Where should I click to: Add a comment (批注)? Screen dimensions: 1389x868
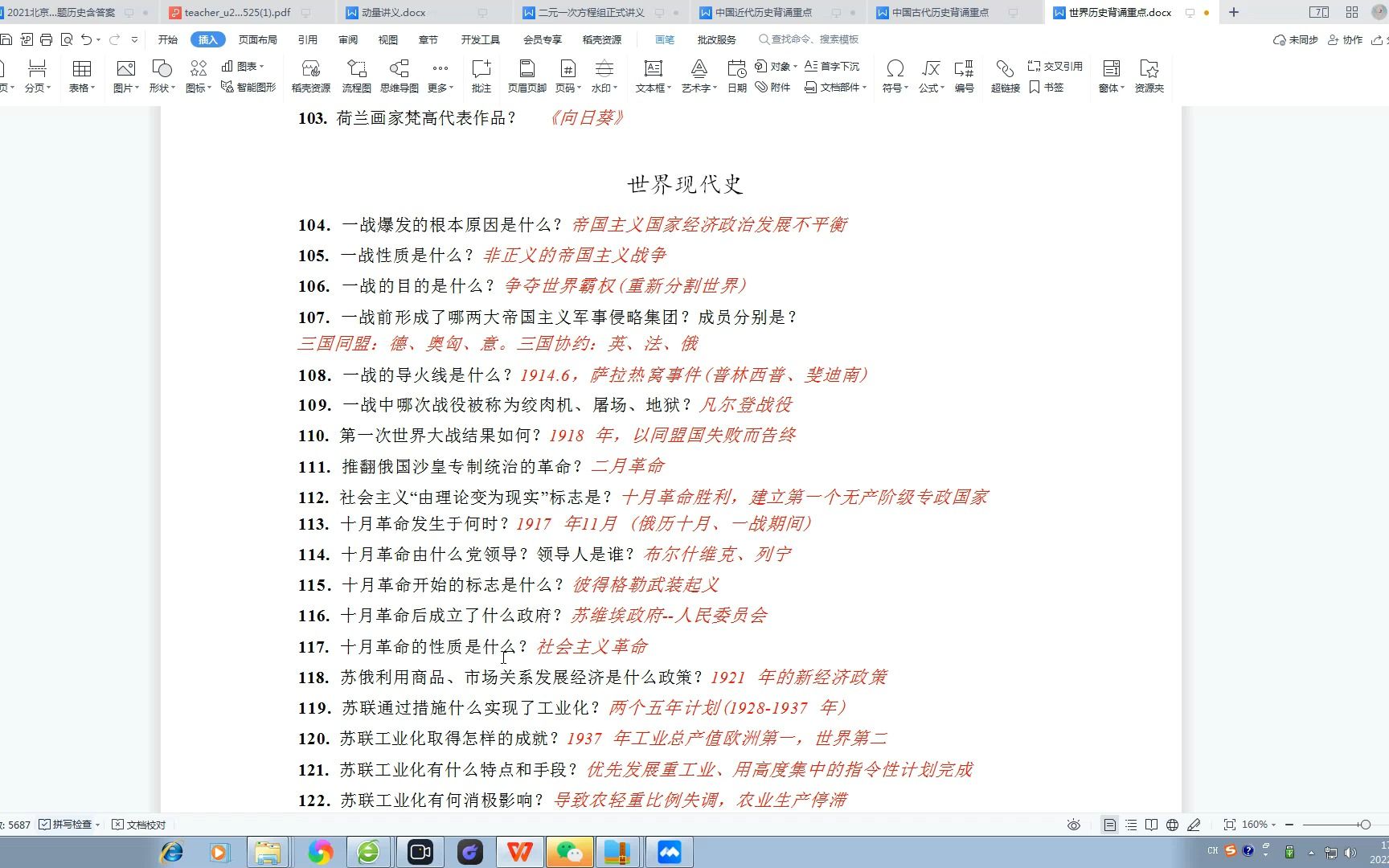tap(481, 76)
